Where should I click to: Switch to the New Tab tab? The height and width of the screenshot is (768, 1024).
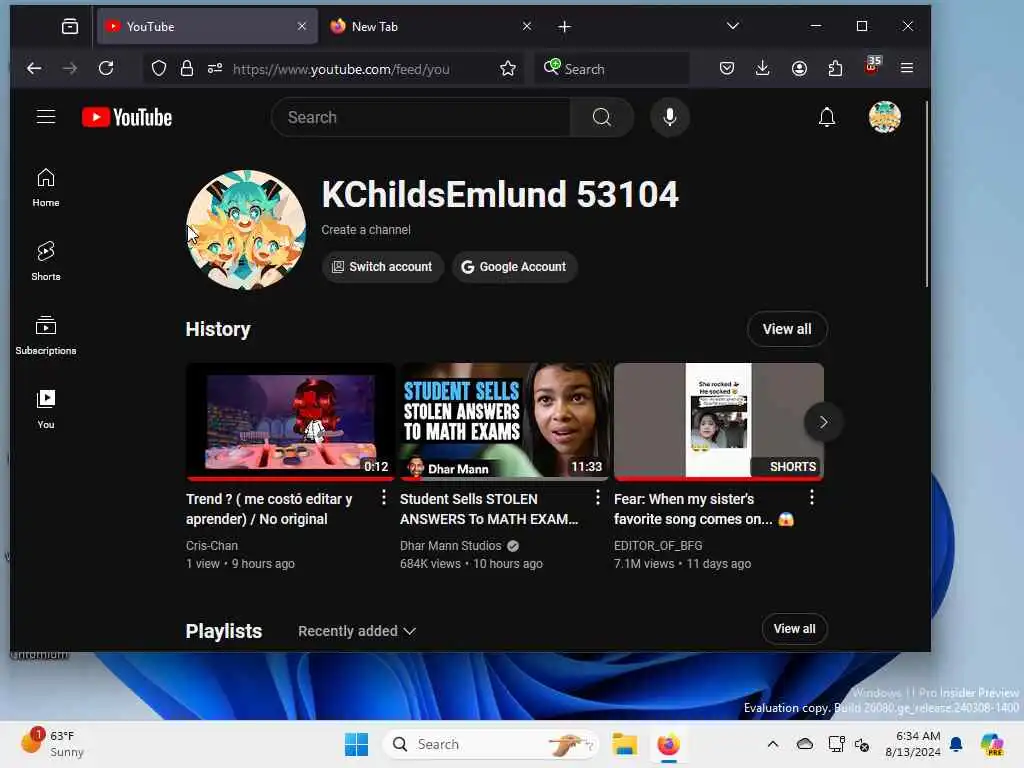[432, 26]
